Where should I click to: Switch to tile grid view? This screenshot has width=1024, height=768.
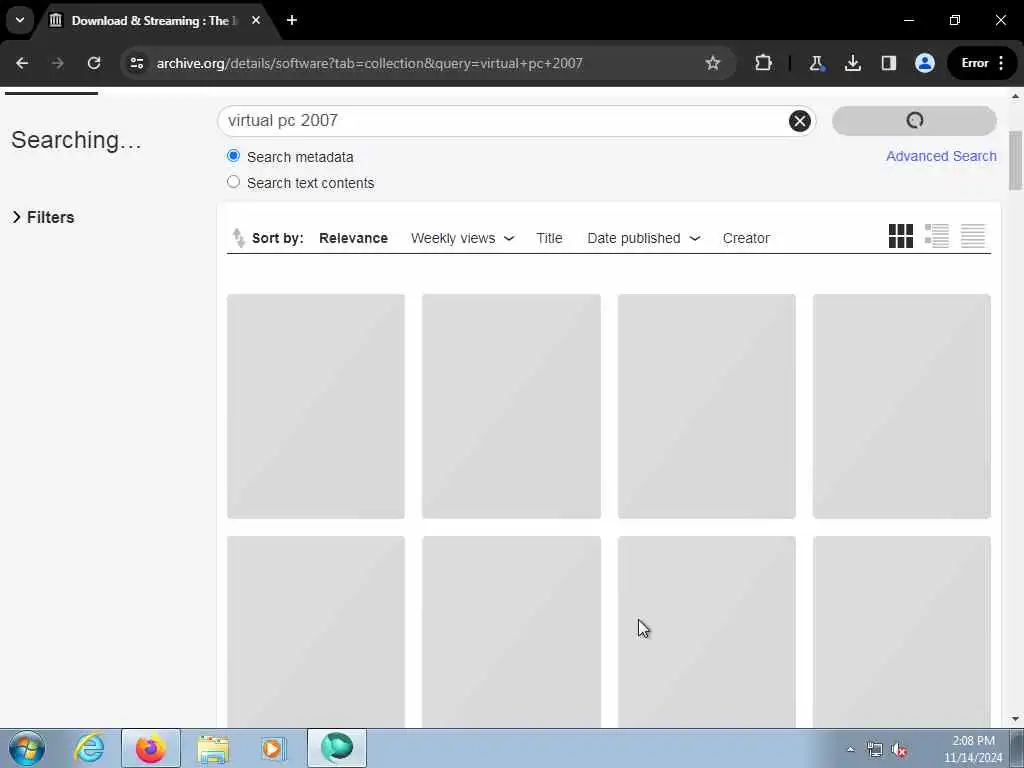[901, 236]
